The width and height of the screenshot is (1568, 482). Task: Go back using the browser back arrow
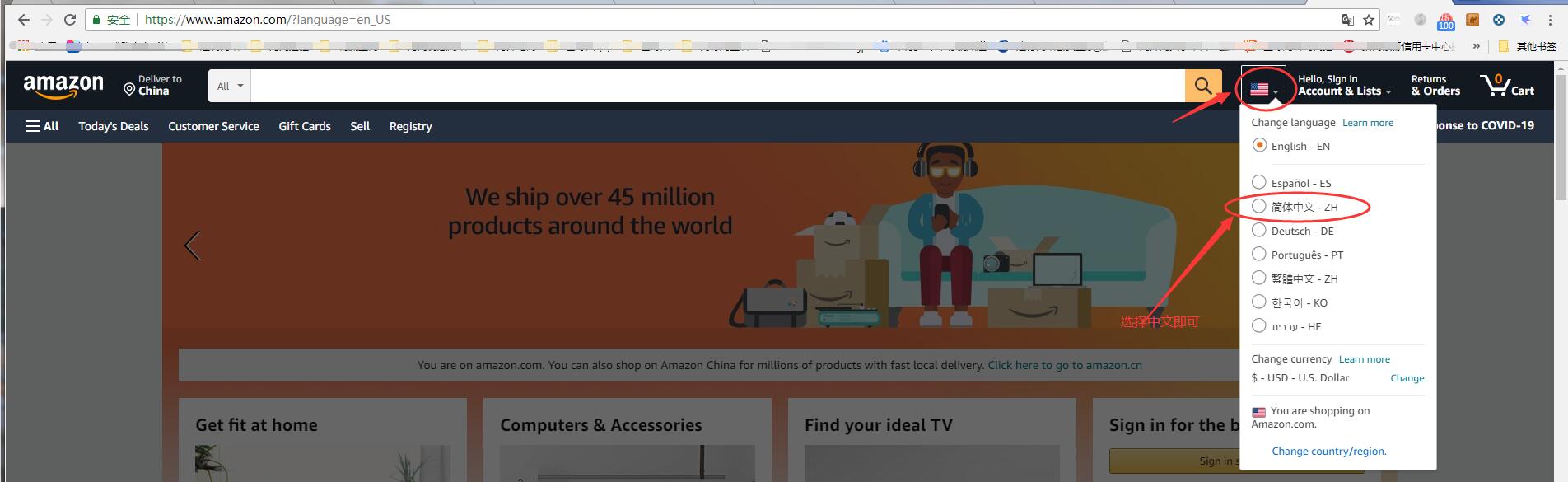pyautogui.click(x=23, y=19)
